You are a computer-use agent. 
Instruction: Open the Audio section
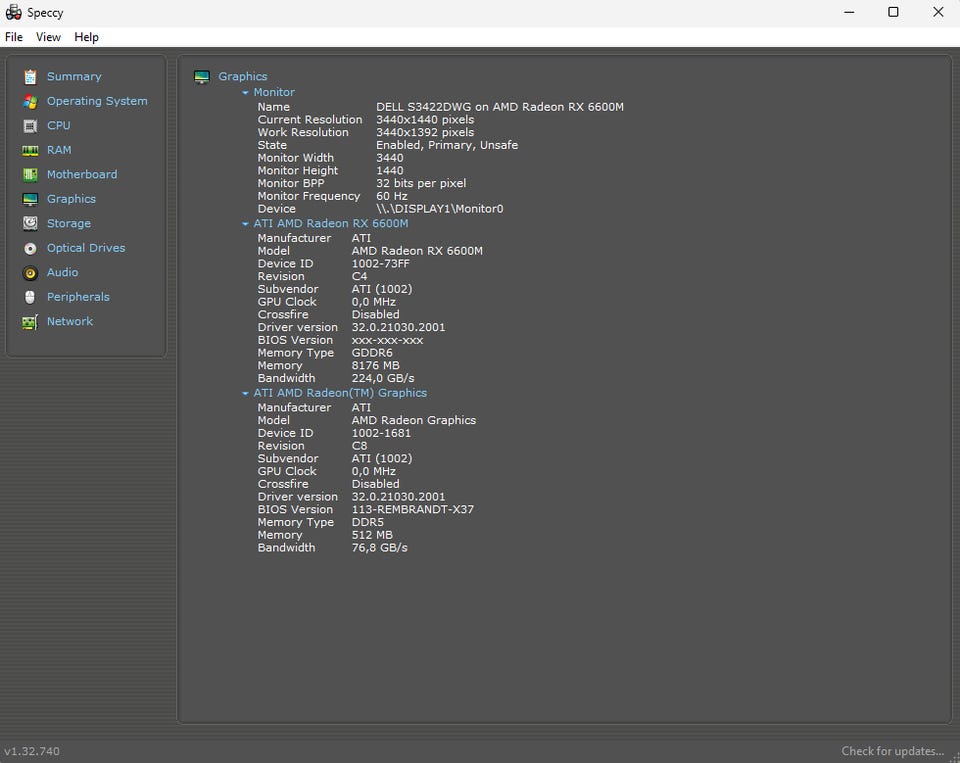pyautogui.click(x=62, y=272)
